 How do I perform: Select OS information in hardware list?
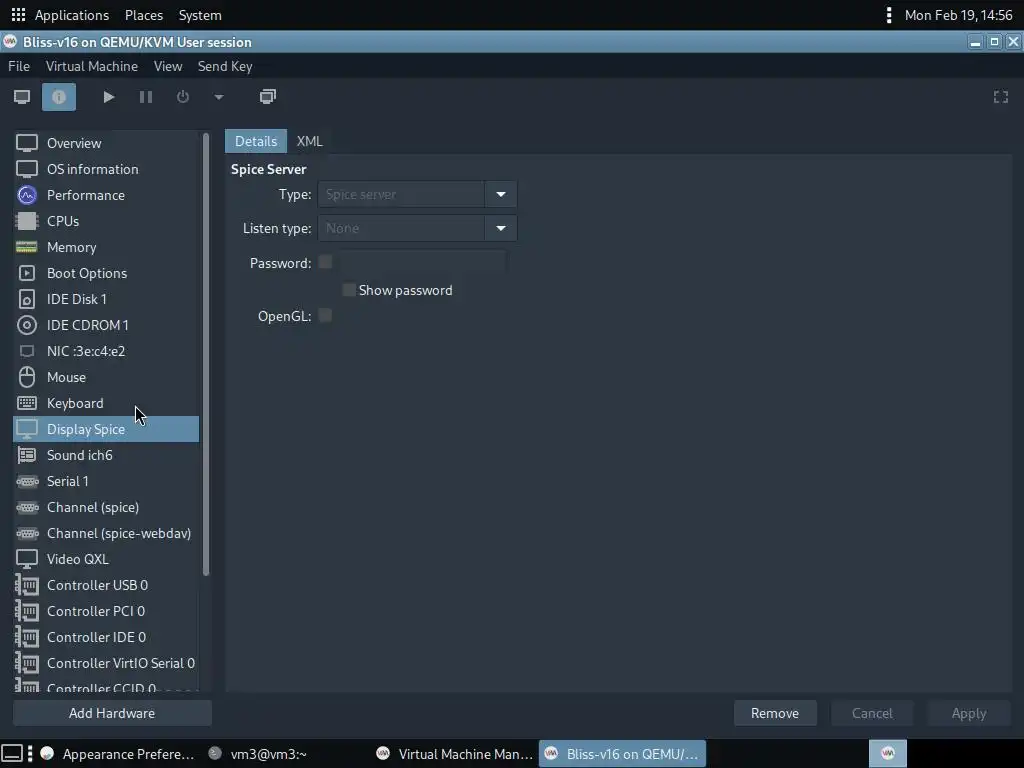106,169
